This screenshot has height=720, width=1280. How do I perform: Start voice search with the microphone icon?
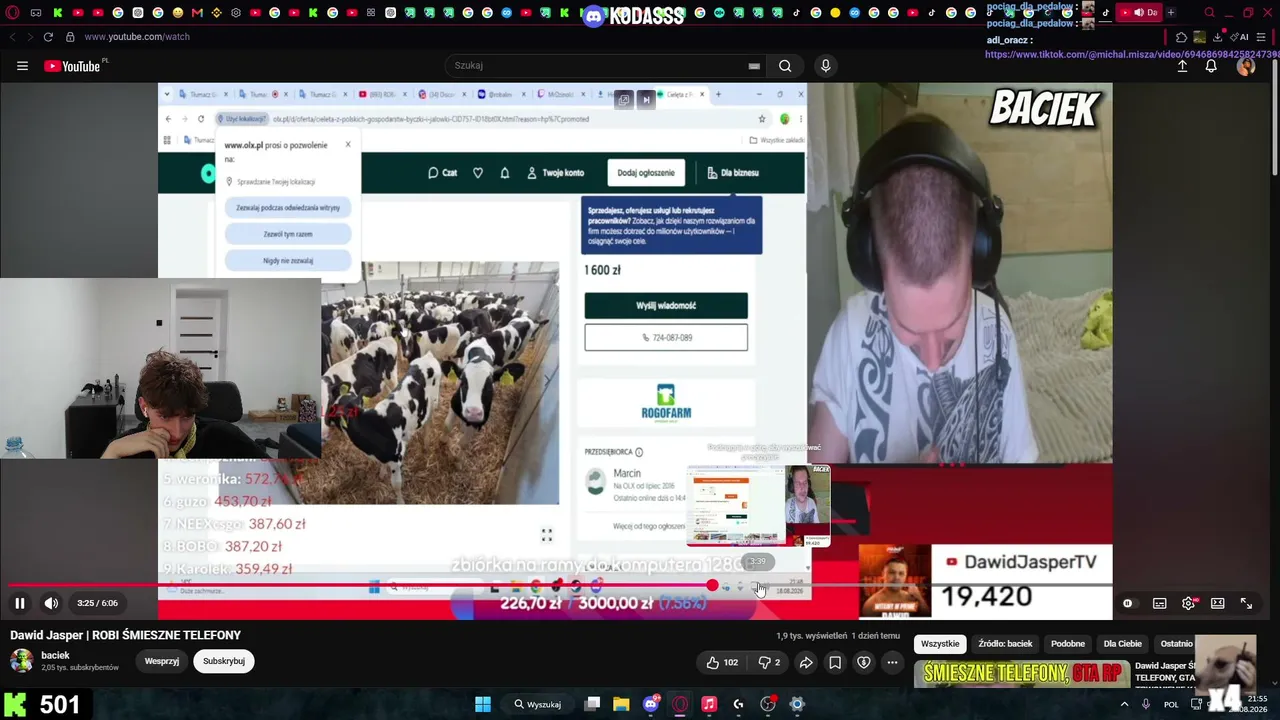[x=825, y=66]
